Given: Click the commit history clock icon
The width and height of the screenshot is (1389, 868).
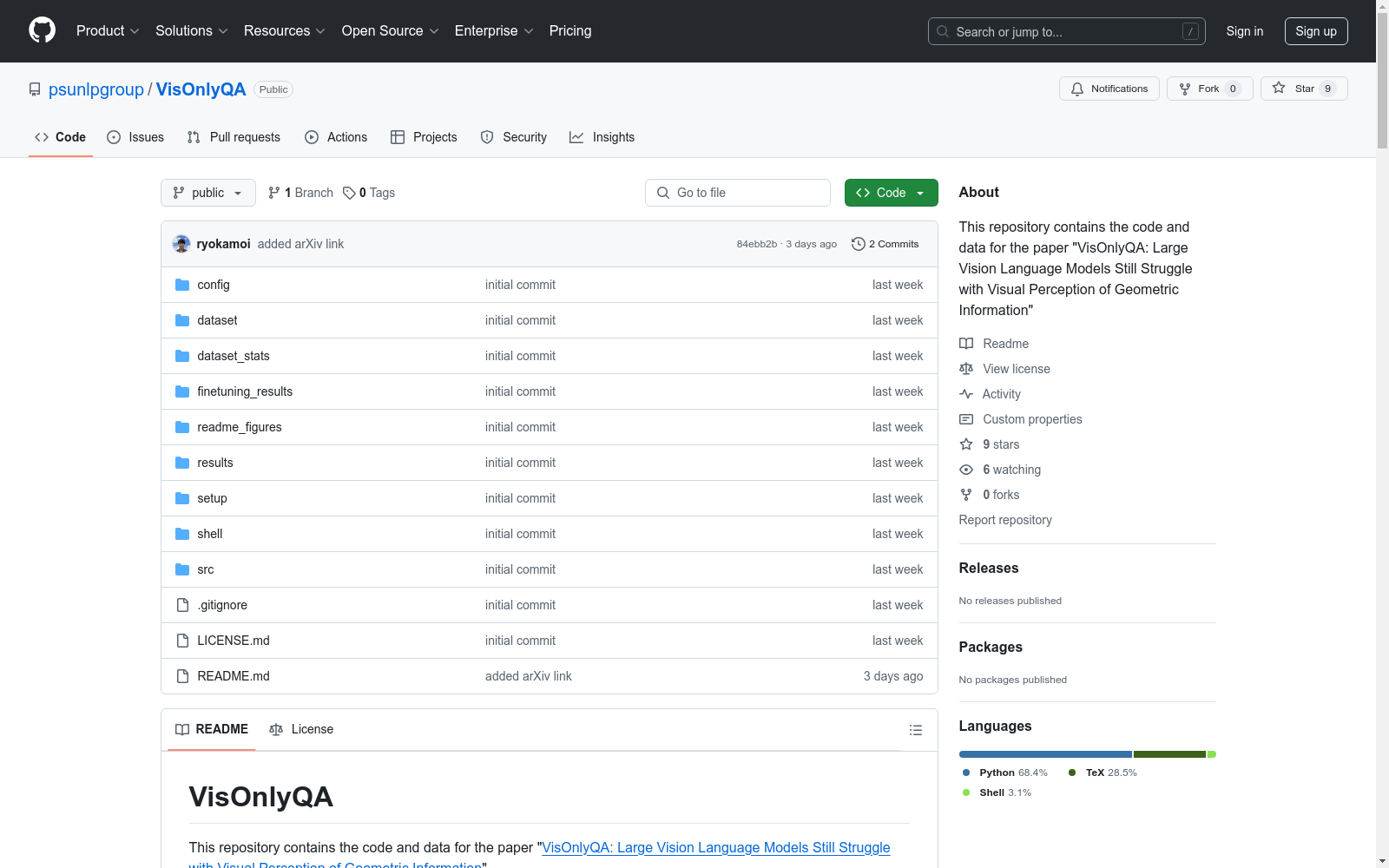Looking at the screenshot, I should click(859, 244).
